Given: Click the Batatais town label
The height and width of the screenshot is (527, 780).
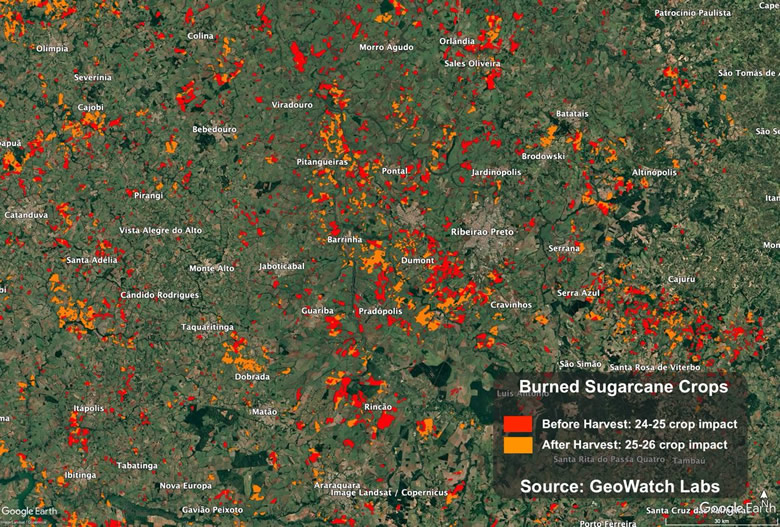Looking at the screenshot, I should pyautogui.click(x=572, y=114).
